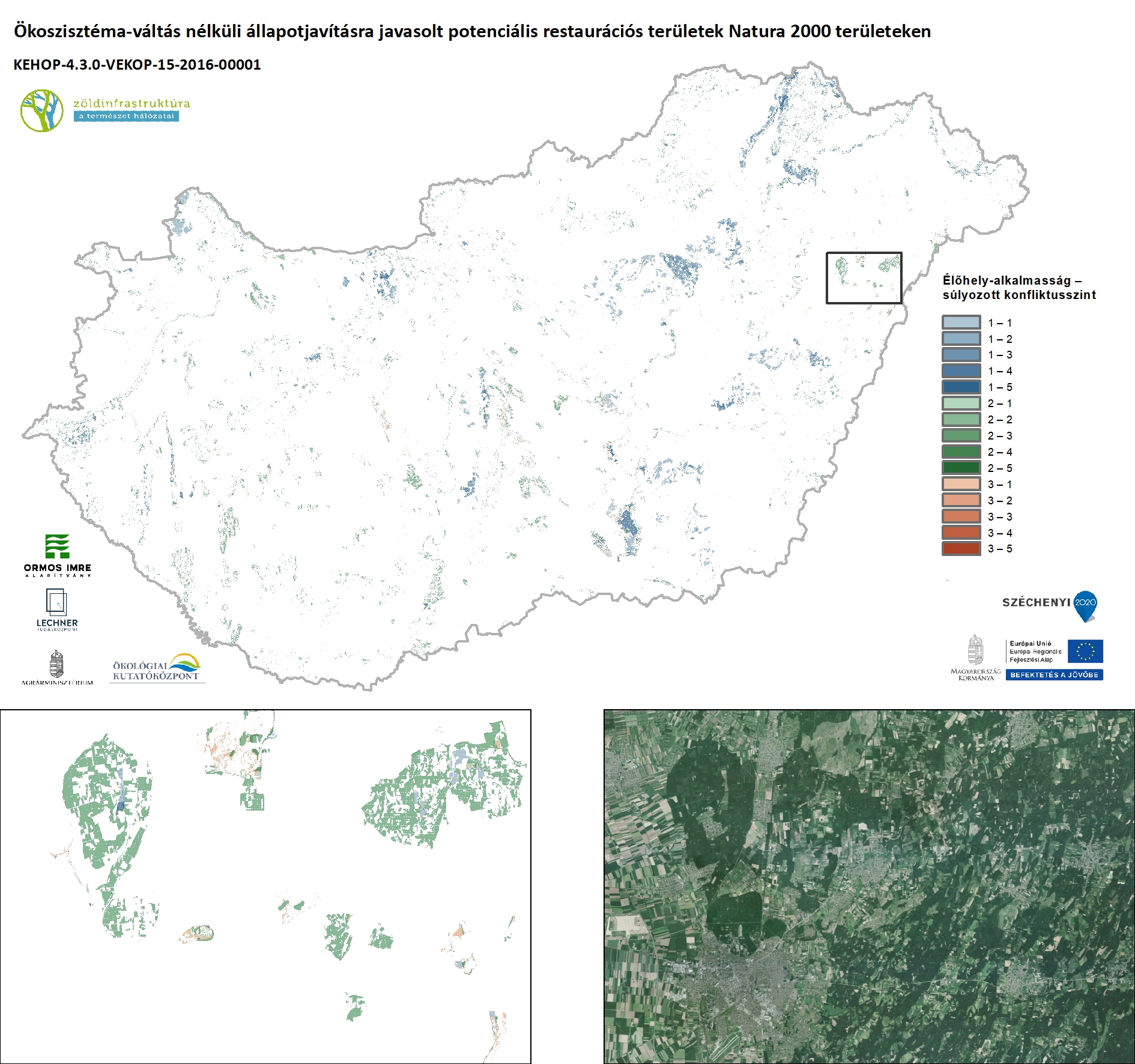Screen dimensions: 1135x1064
Task: Click the Élőhely-alkalmasság legend heading
Action: pos(1018,288)
